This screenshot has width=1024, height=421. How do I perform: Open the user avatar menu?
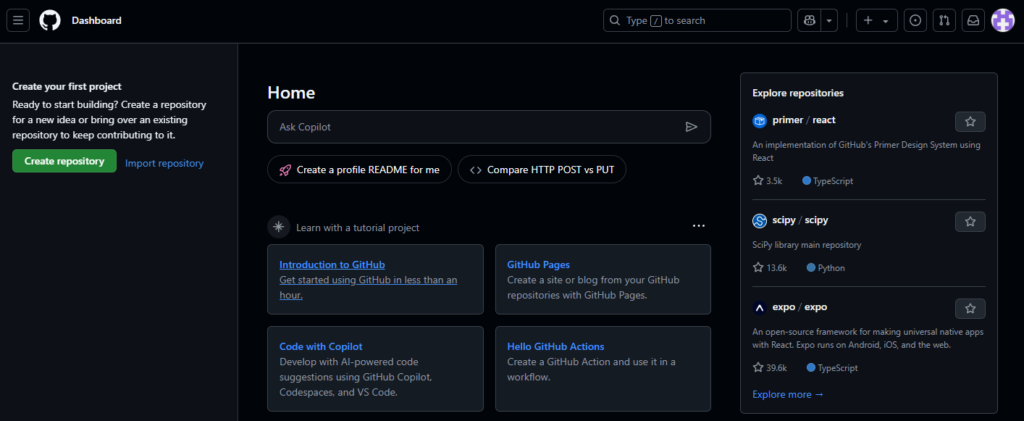1002,20
